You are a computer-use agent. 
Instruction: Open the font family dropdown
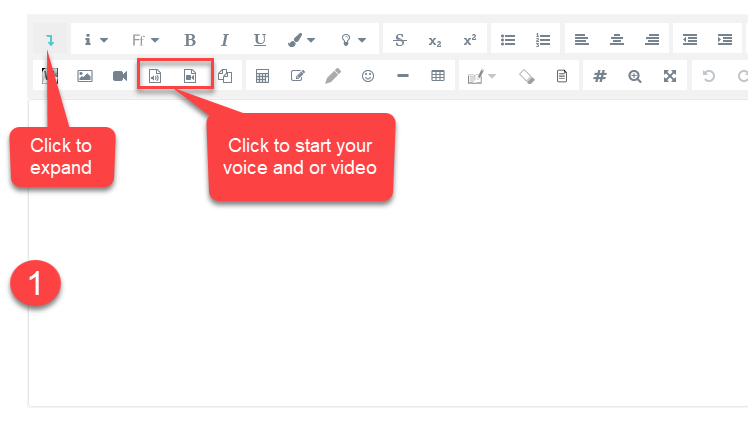coord(145,40)
